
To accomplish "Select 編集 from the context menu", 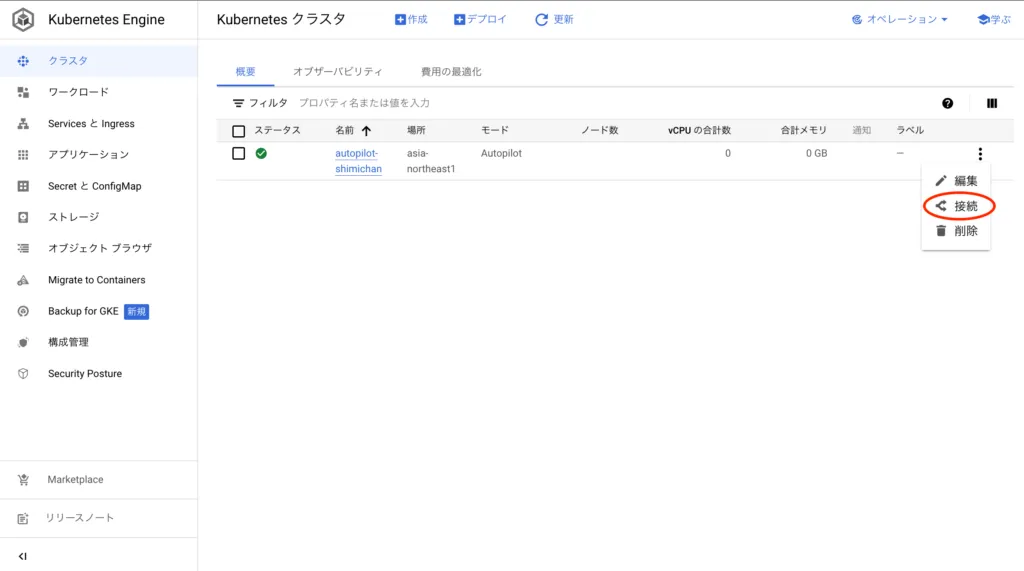I will (956, 181).
